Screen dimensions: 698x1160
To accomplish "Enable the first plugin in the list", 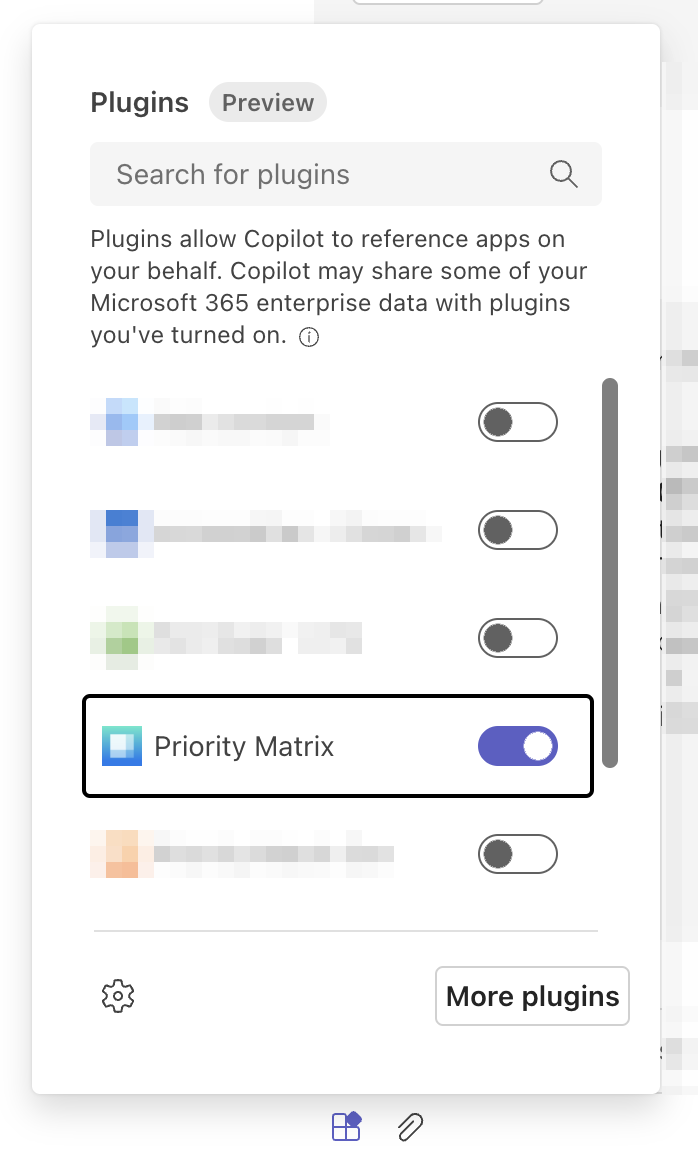I will [x=518, y=421].
